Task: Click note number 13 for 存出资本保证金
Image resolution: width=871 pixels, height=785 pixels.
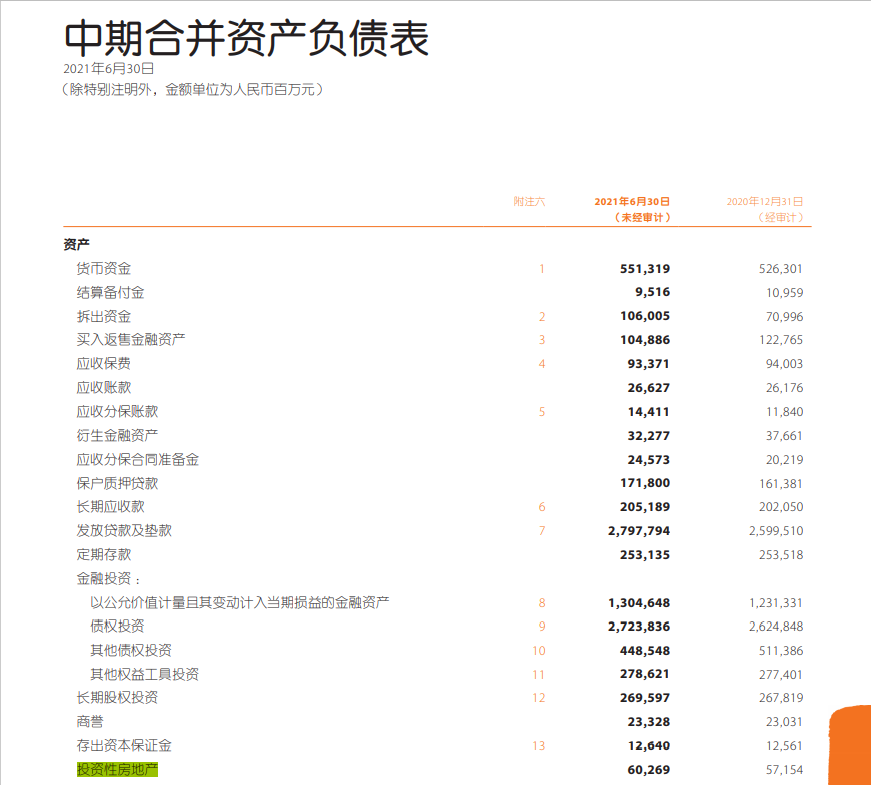Action: tap(539, 746)
